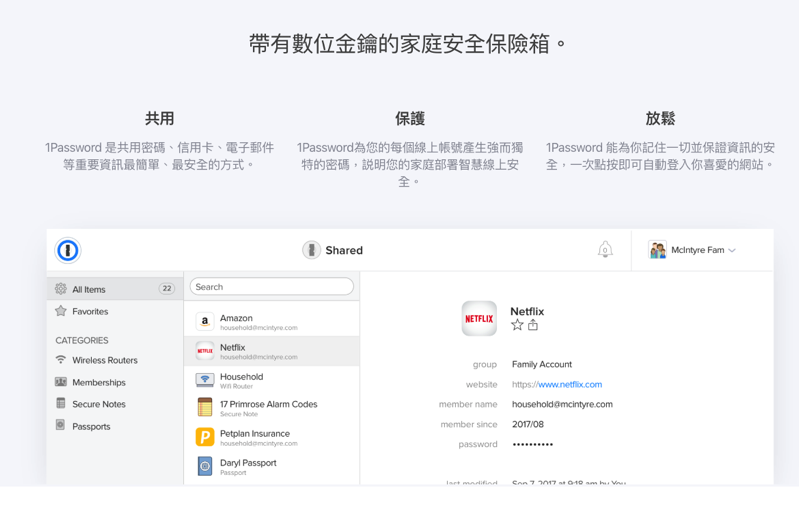Click the 2017/08 member since value
799x514 pixels.
[528, 424]
